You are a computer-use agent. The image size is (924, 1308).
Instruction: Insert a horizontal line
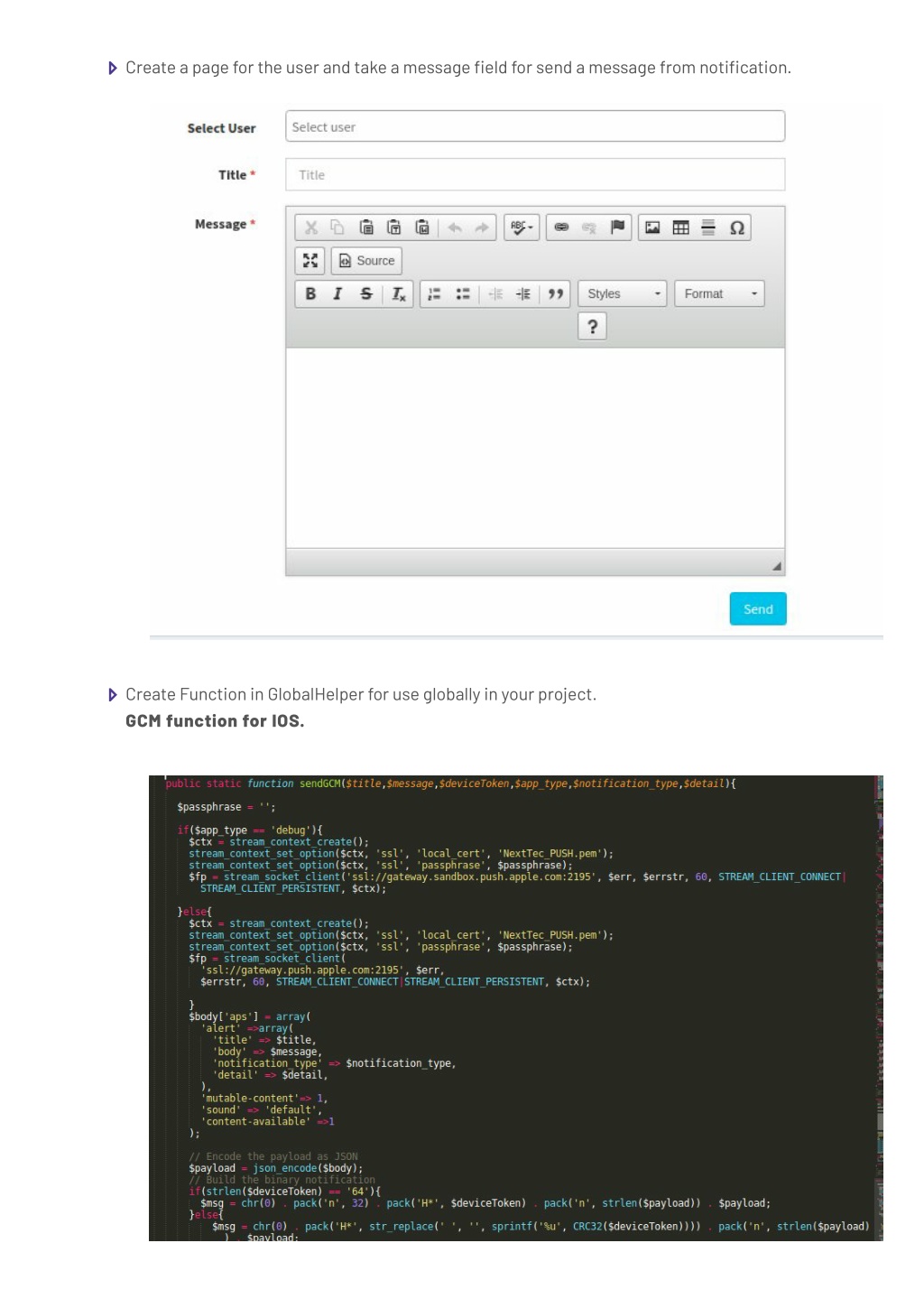708,227
